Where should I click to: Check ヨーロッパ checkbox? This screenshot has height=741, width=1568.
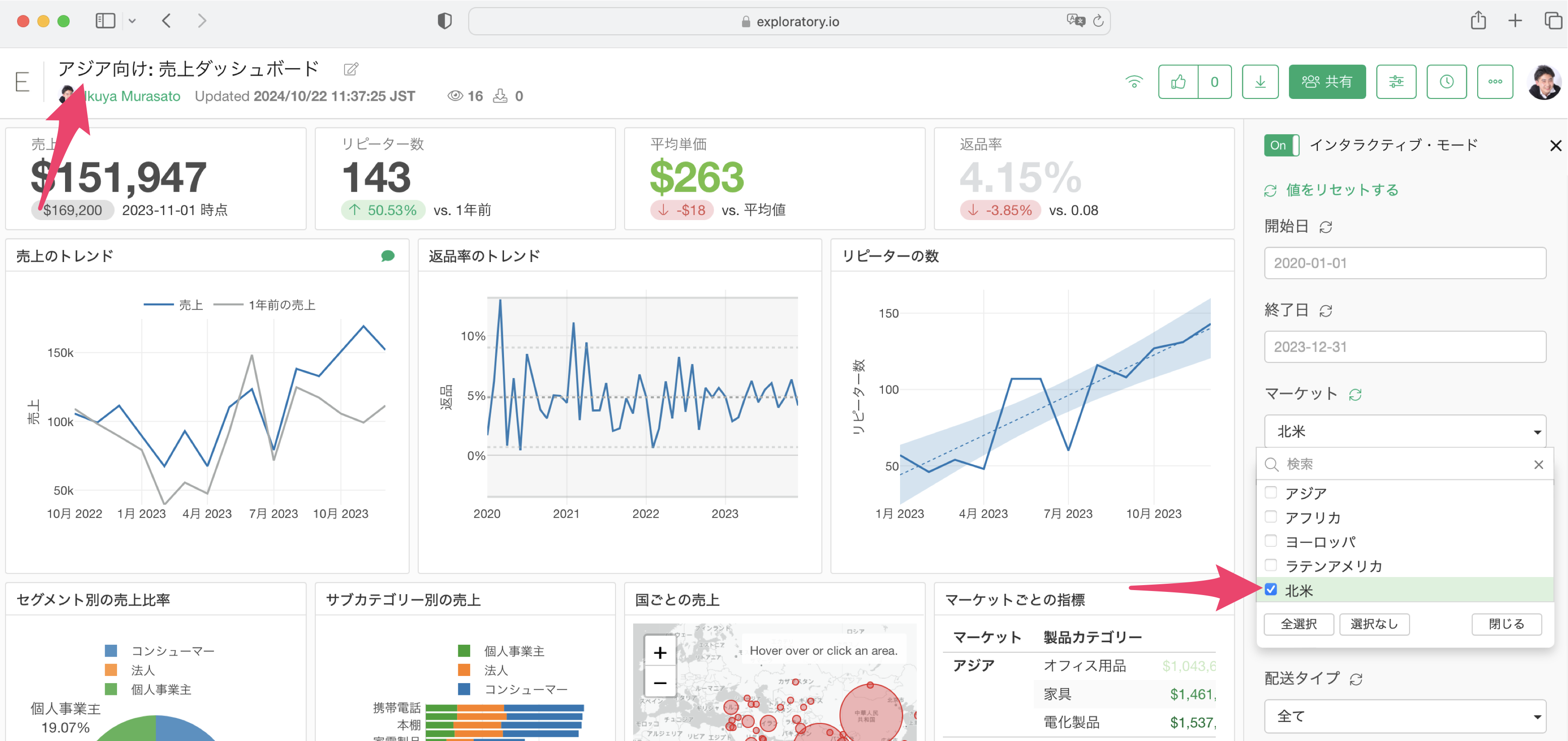(1270, 541)
